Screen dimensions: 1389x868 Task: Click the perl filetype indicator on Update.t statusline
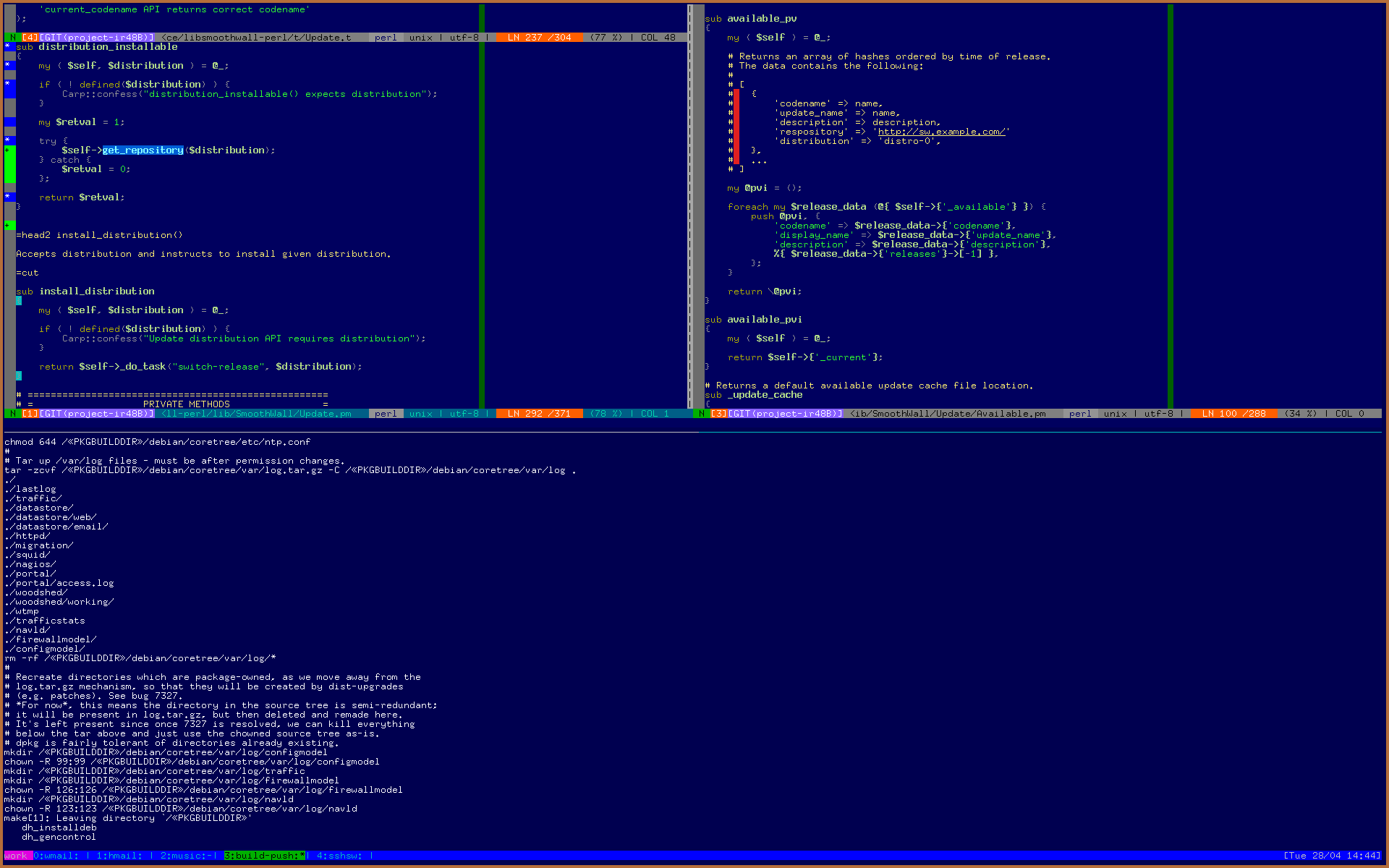386,37
